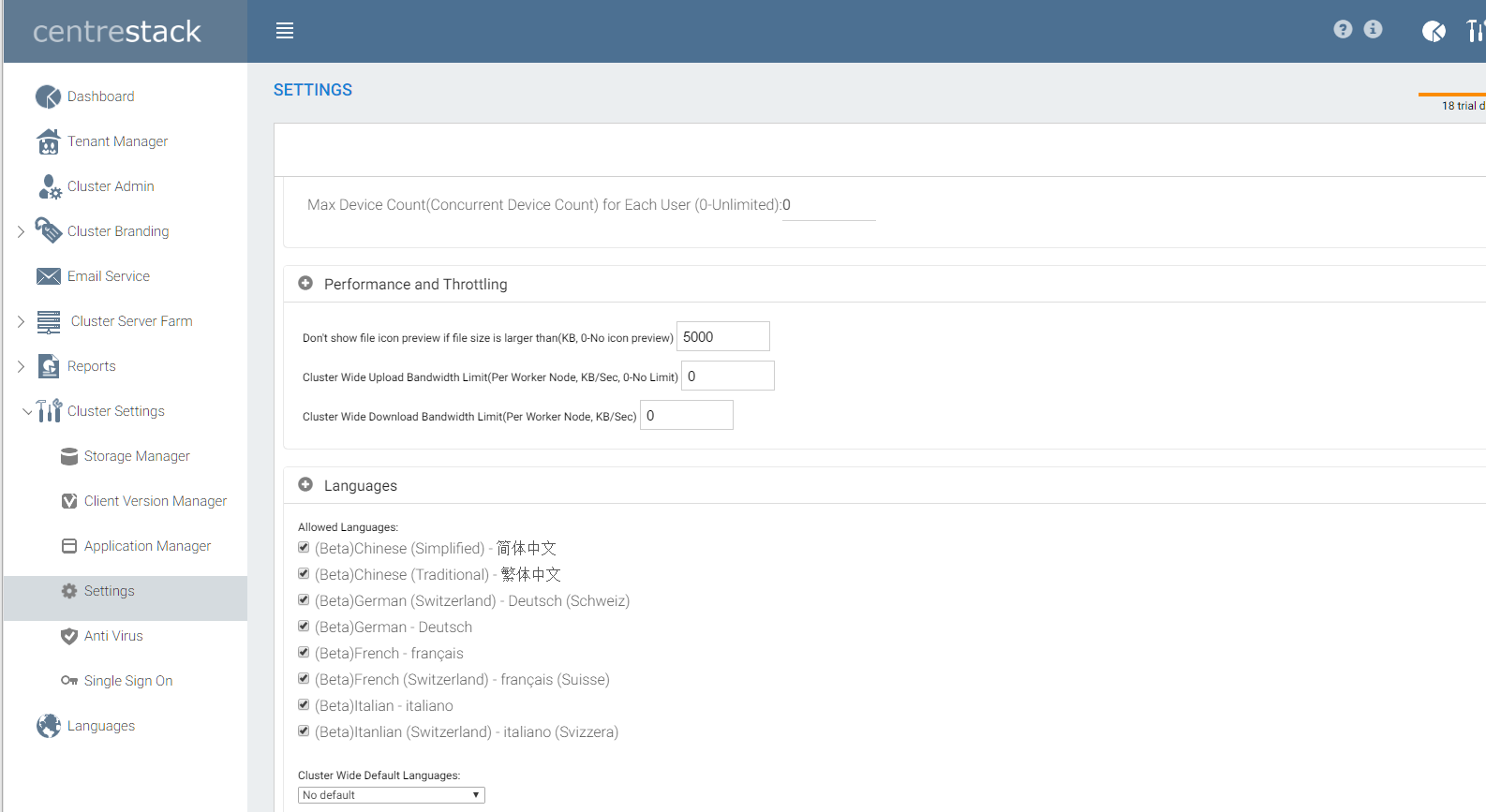Edit Download Bandwidth Limit field
The image size is (1486, 812).
pos(687,415)
